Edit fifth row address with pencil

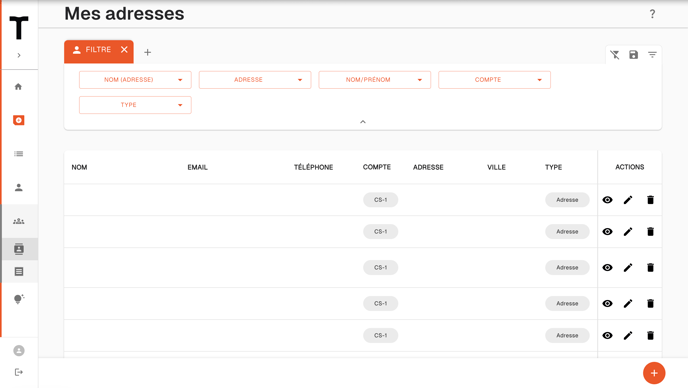[x=628, y=335]
